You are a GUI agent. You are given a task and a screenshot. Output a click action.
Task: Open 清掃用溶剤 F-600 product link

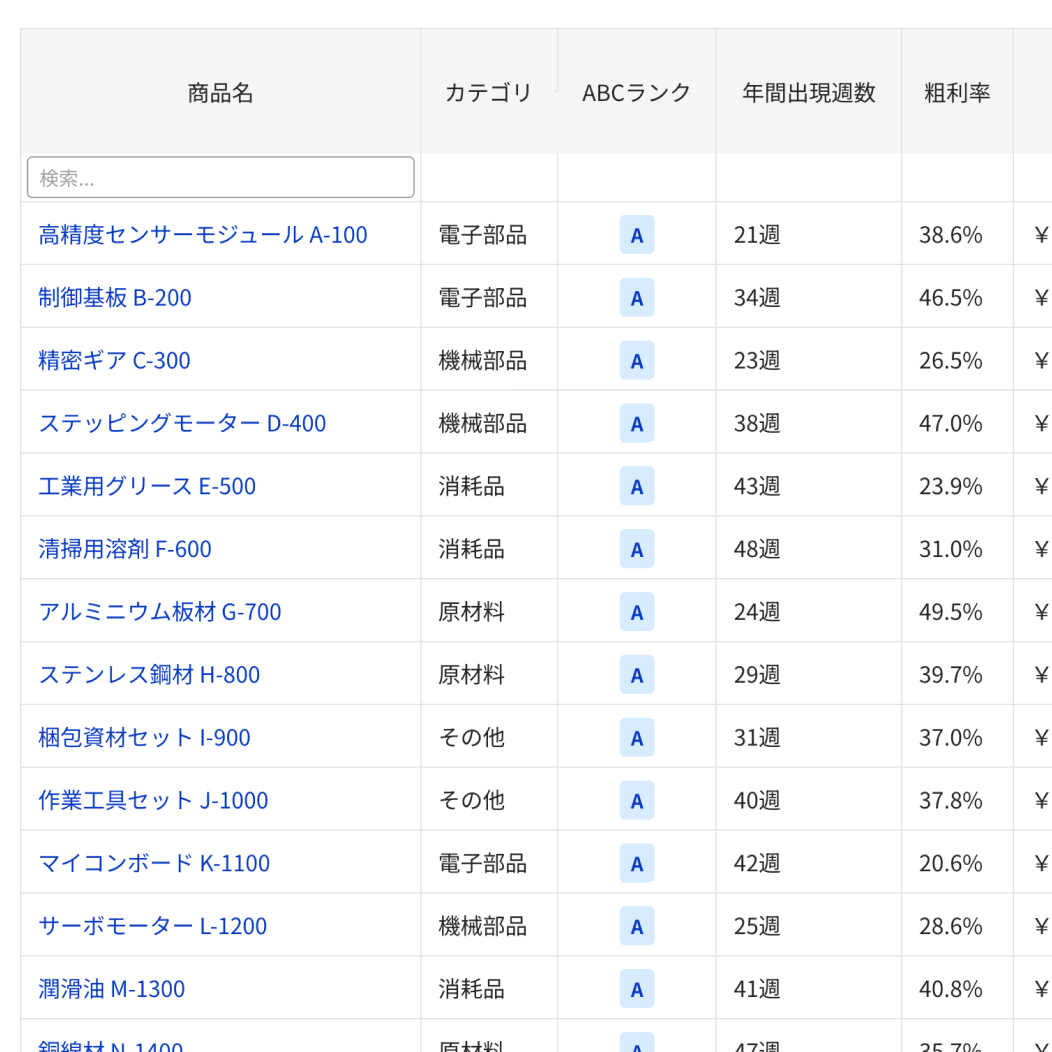tap(125, 549)
